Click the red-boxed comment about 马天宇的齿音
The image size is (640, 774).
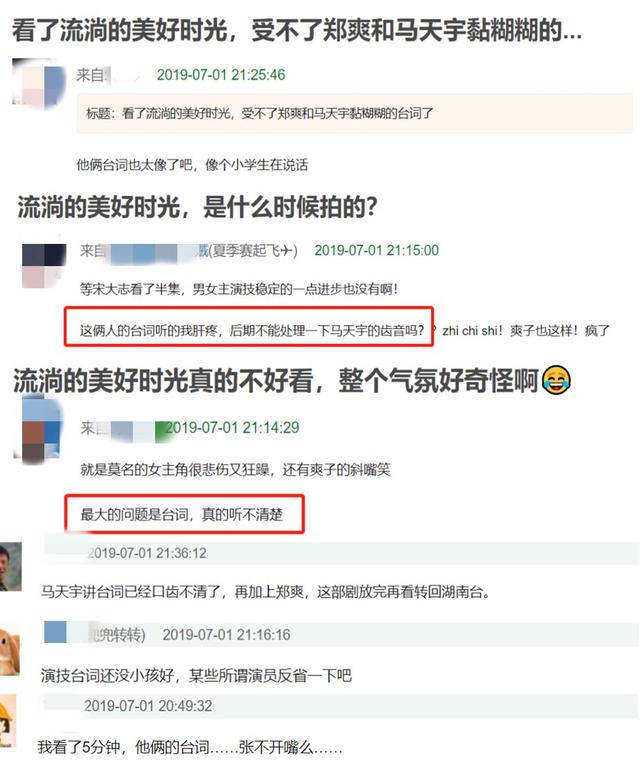tap(249, 327)
